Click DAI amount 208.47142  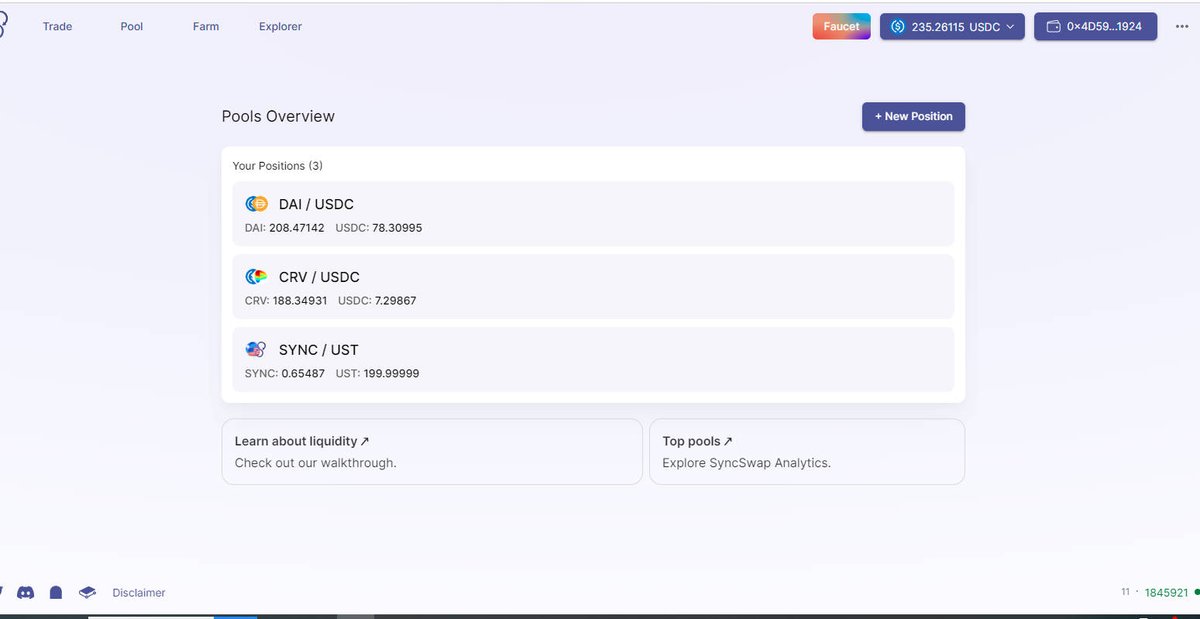[x=298, y=228]
